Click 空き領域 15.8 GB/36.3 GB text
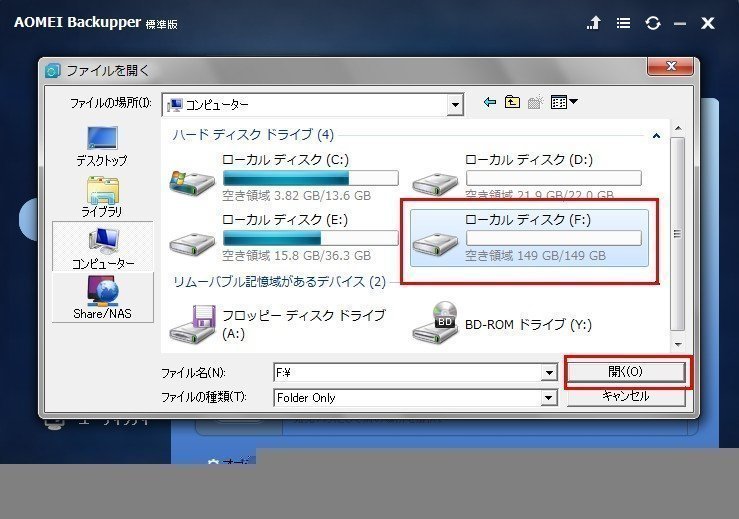Screen dimensions: 739x519 pos(296,256)
